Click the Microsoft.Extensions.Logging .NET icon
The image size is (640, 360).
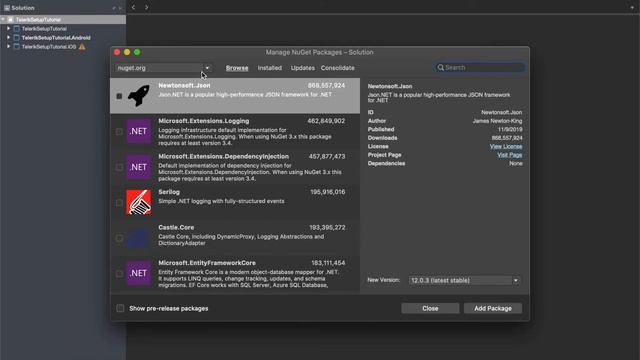[138, 131]
